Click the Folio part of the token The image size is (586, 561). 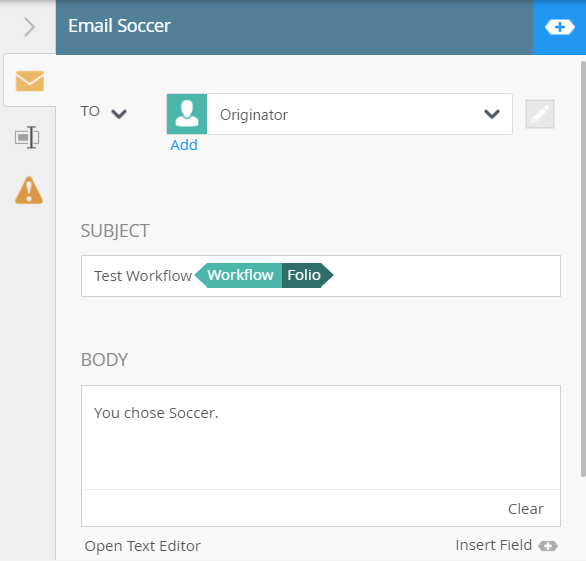(304, 275)
